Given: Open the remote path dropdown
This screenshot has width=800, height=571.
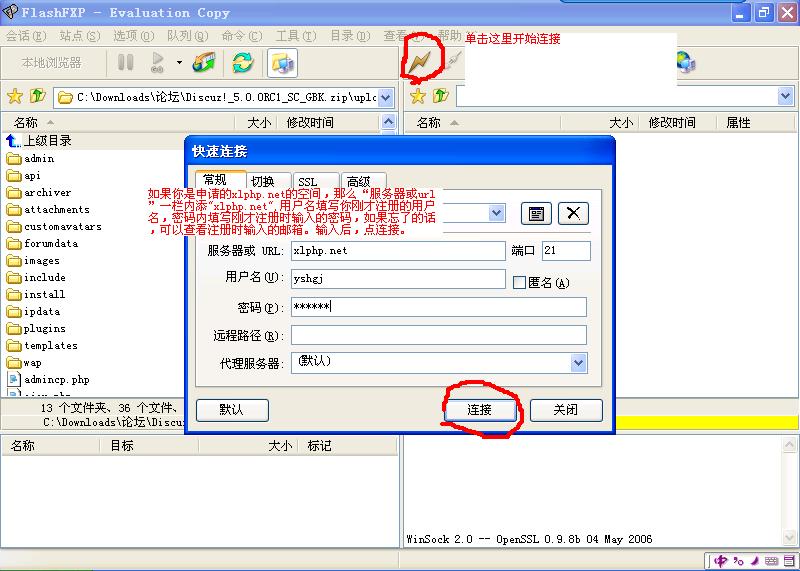Looking at the screenshot, I should pos(786,96).
